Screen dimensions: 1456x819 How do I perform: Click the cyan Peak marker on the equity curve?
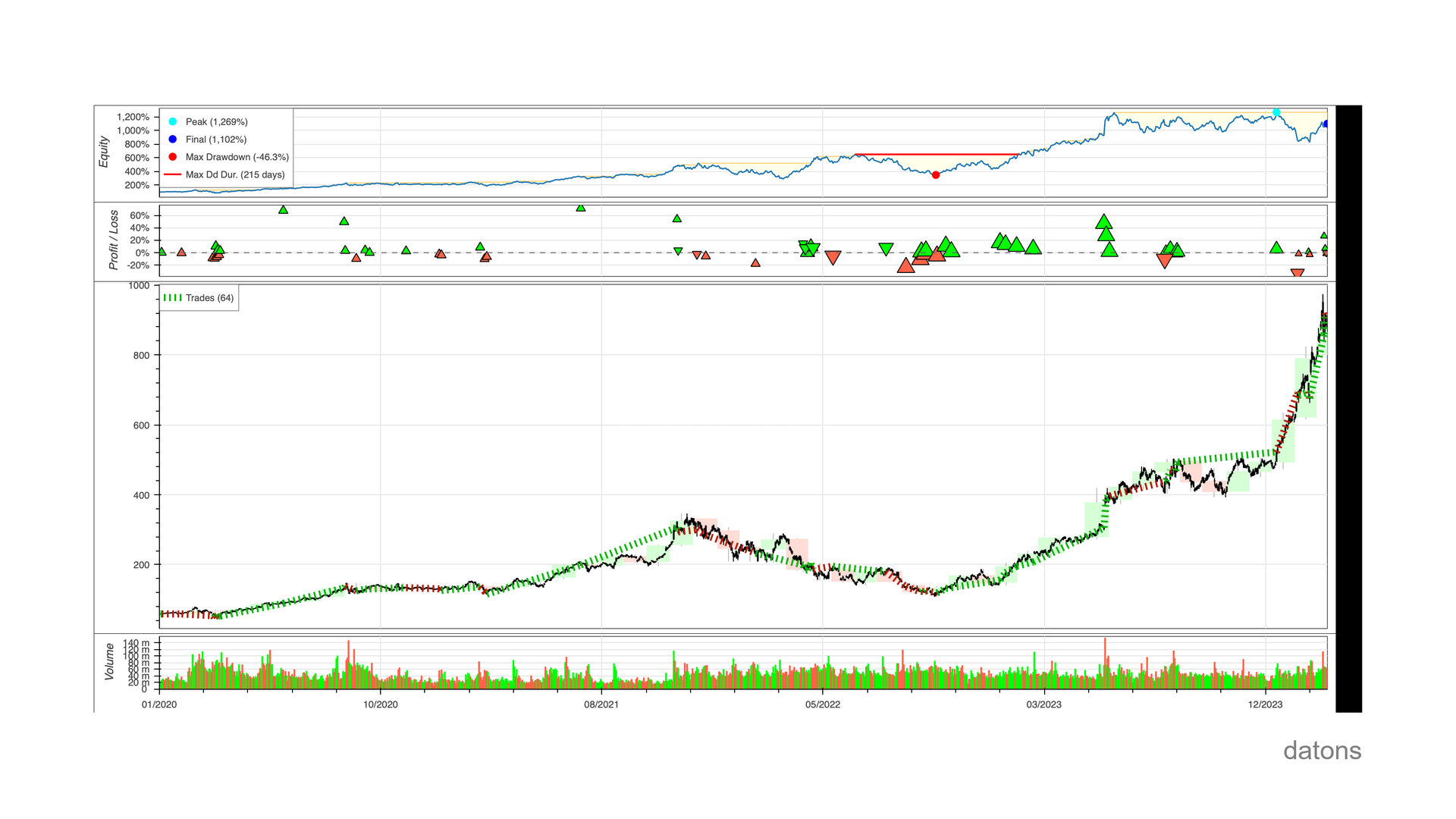(1276, 113)
